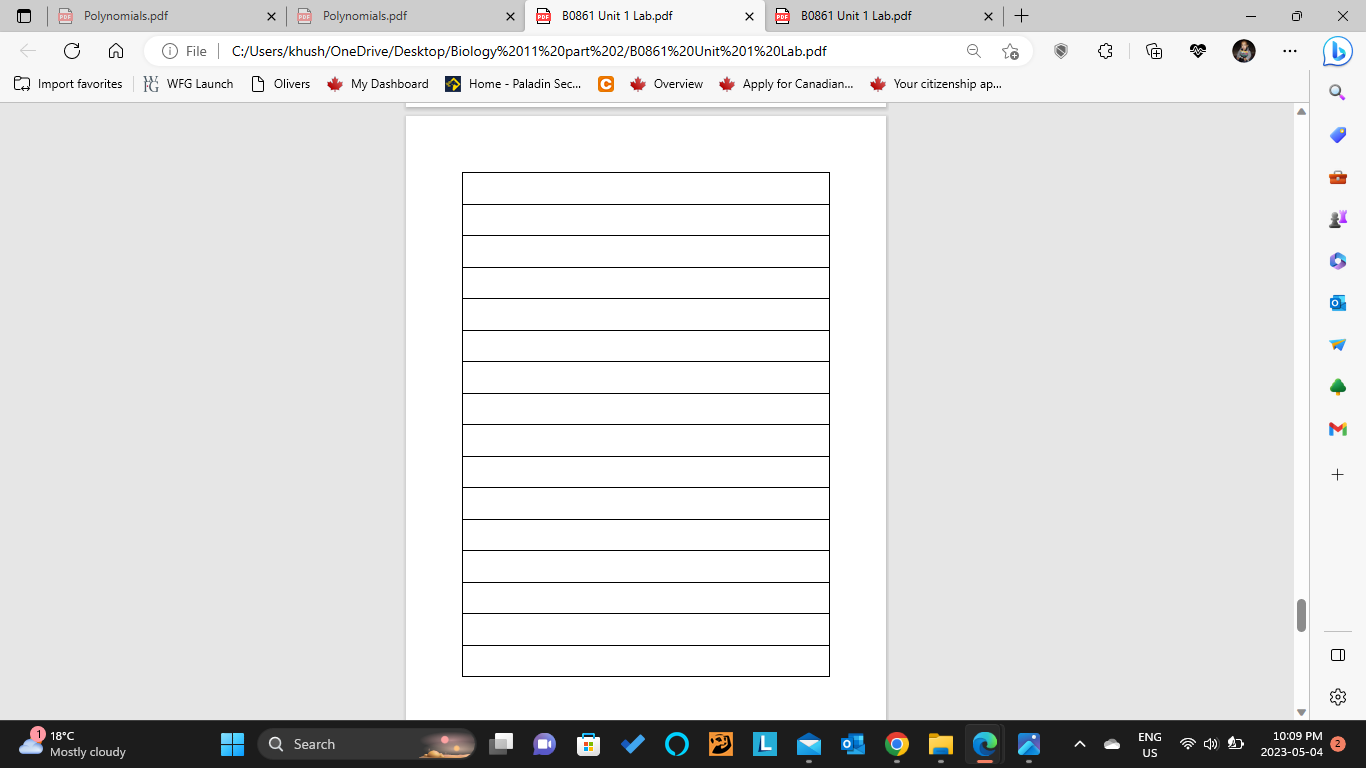1366x768 pixels.
Task: Open Microsoft 365 from the sidebar
Action: click(x=1337, y=261)
